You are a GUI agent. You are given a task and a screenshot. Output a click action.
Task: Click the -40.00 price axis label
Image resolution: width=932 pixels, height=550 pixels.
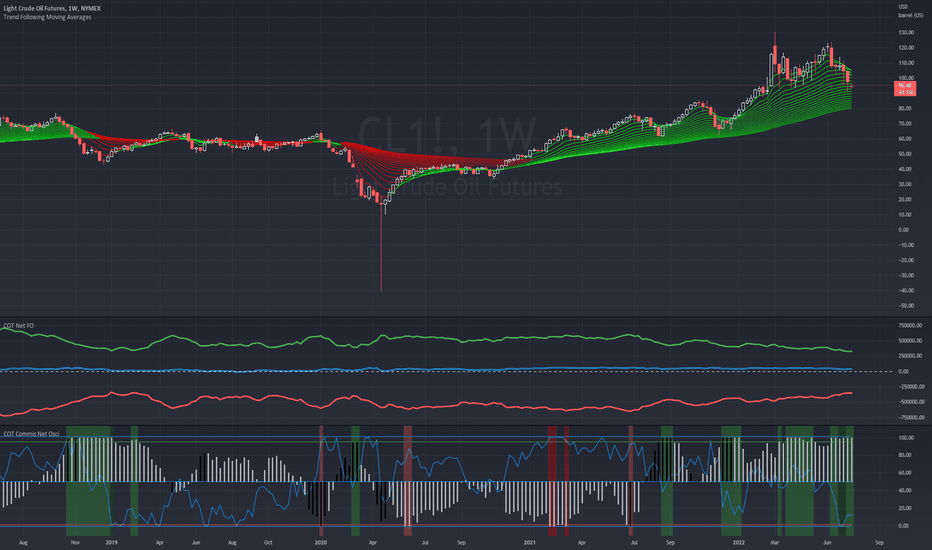(x=906, y=291)
